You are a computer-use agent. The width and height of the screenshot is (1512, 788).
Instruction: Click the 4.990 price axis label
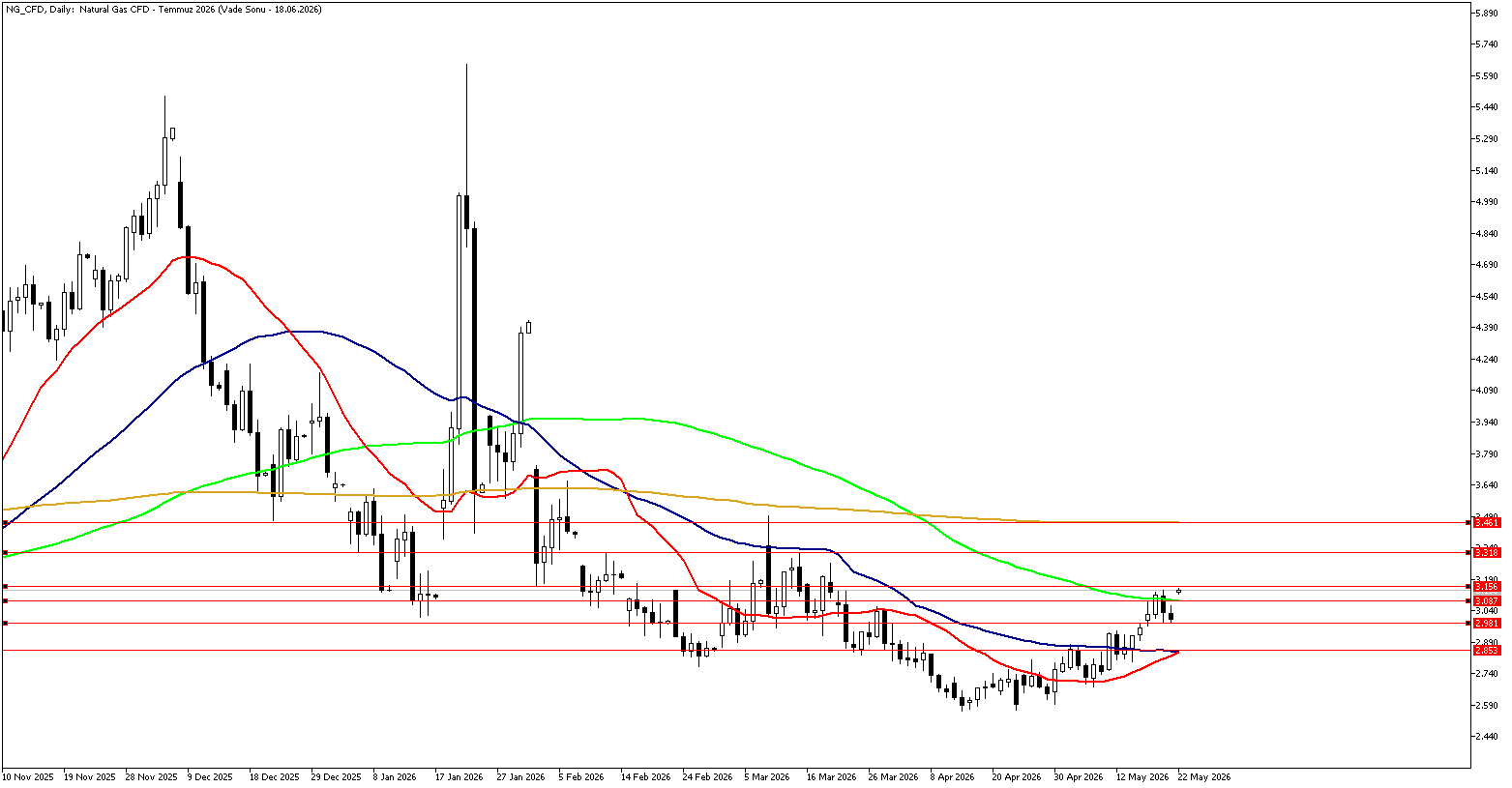coord(1487,201)
